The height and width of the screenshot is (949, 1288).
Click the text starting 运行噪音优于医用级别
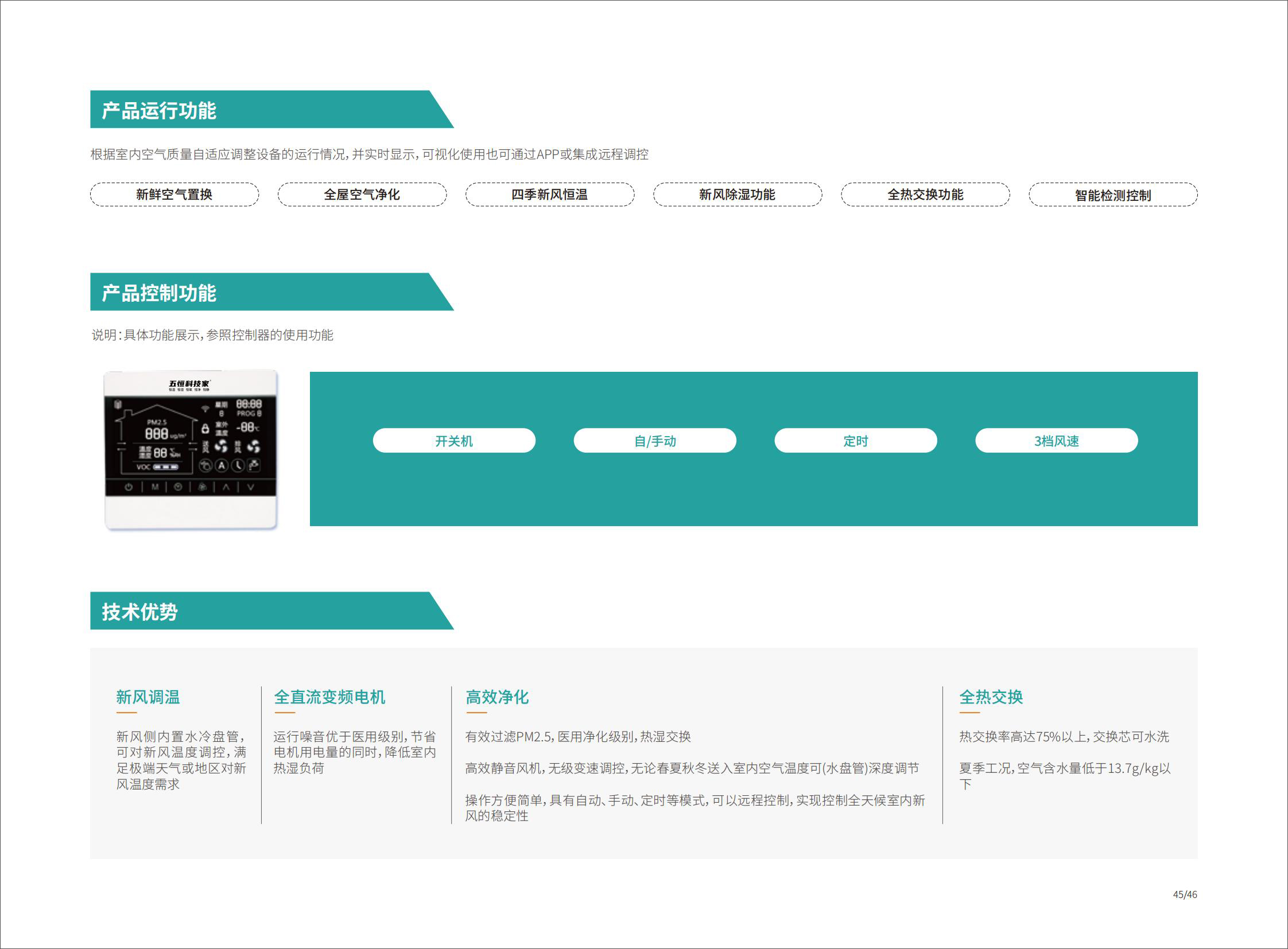click(355, 752)
